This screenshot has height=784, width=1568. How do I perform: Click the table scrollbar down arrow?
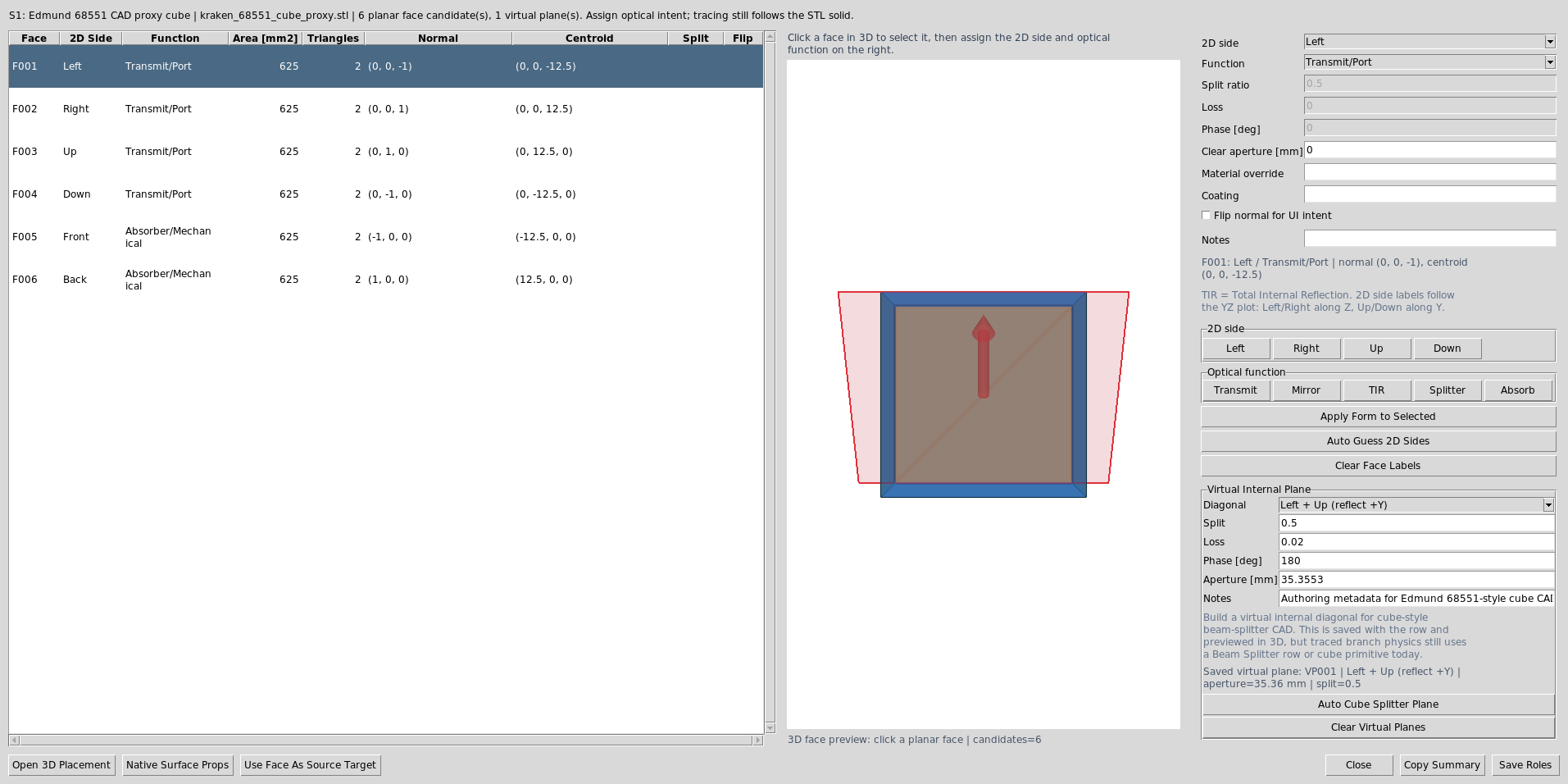click(x=770, y=727)
